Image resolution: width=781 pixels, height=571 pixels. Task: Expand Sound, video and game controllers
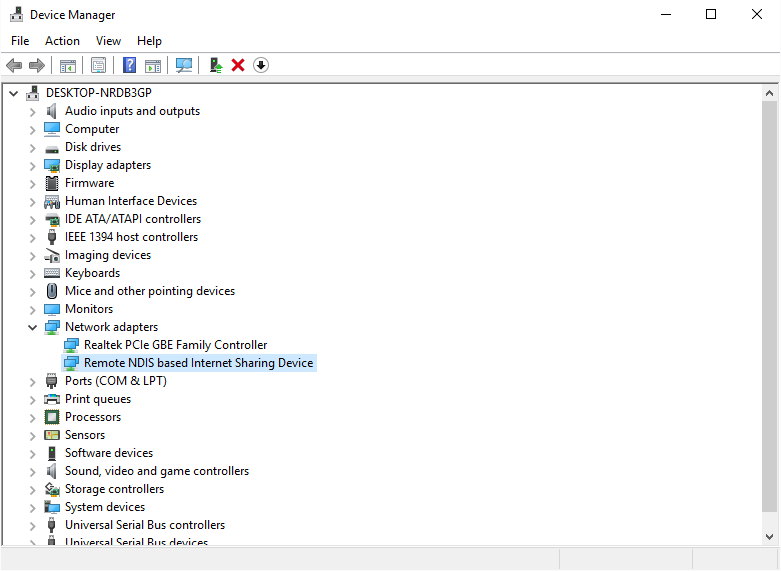pos(33,471)
